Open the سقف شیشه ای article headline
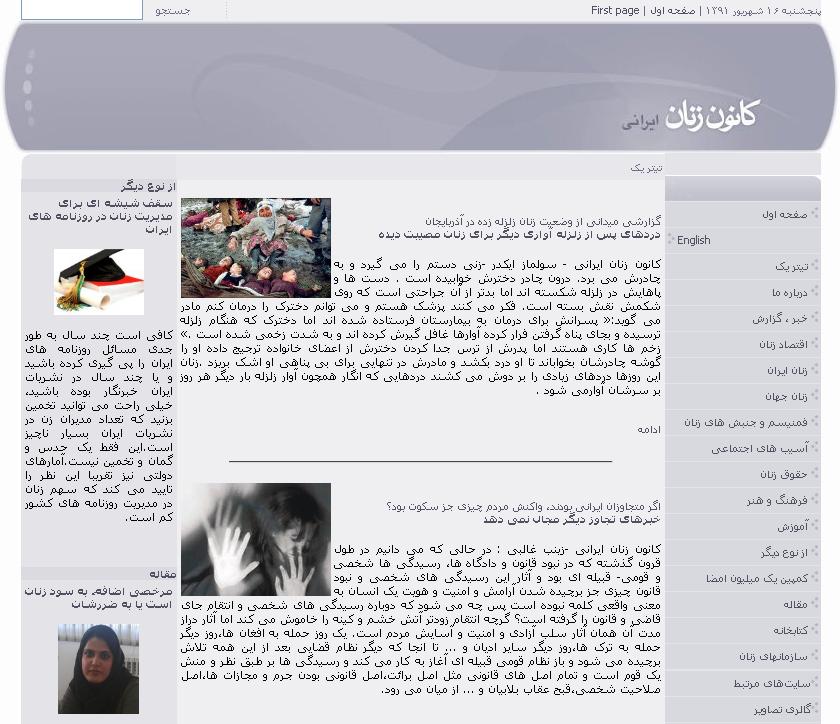This screenshot has height=724, width=840. click(100, 215)
